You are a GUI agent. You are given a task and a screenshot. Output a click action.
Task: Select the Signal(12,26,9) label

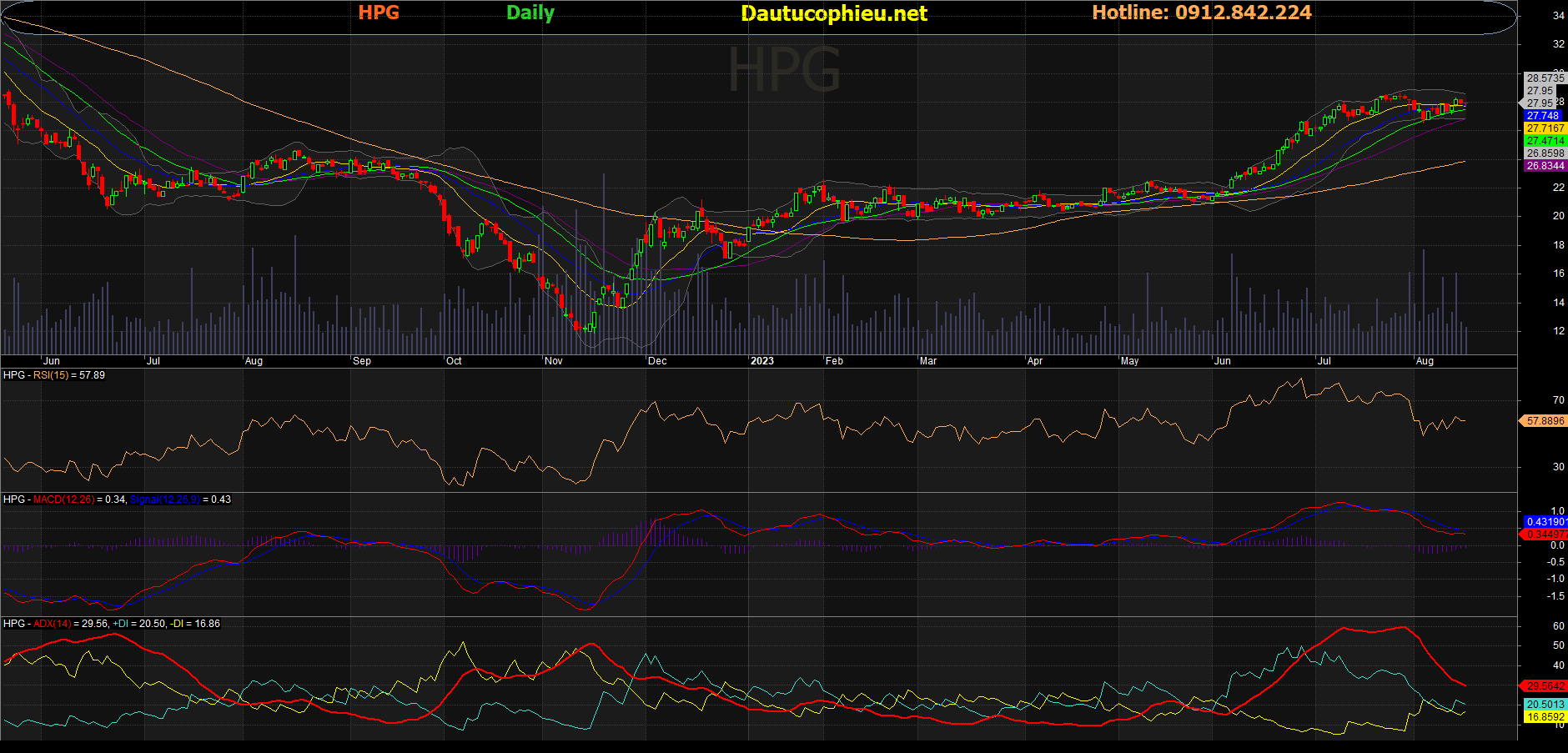[165, 499]
